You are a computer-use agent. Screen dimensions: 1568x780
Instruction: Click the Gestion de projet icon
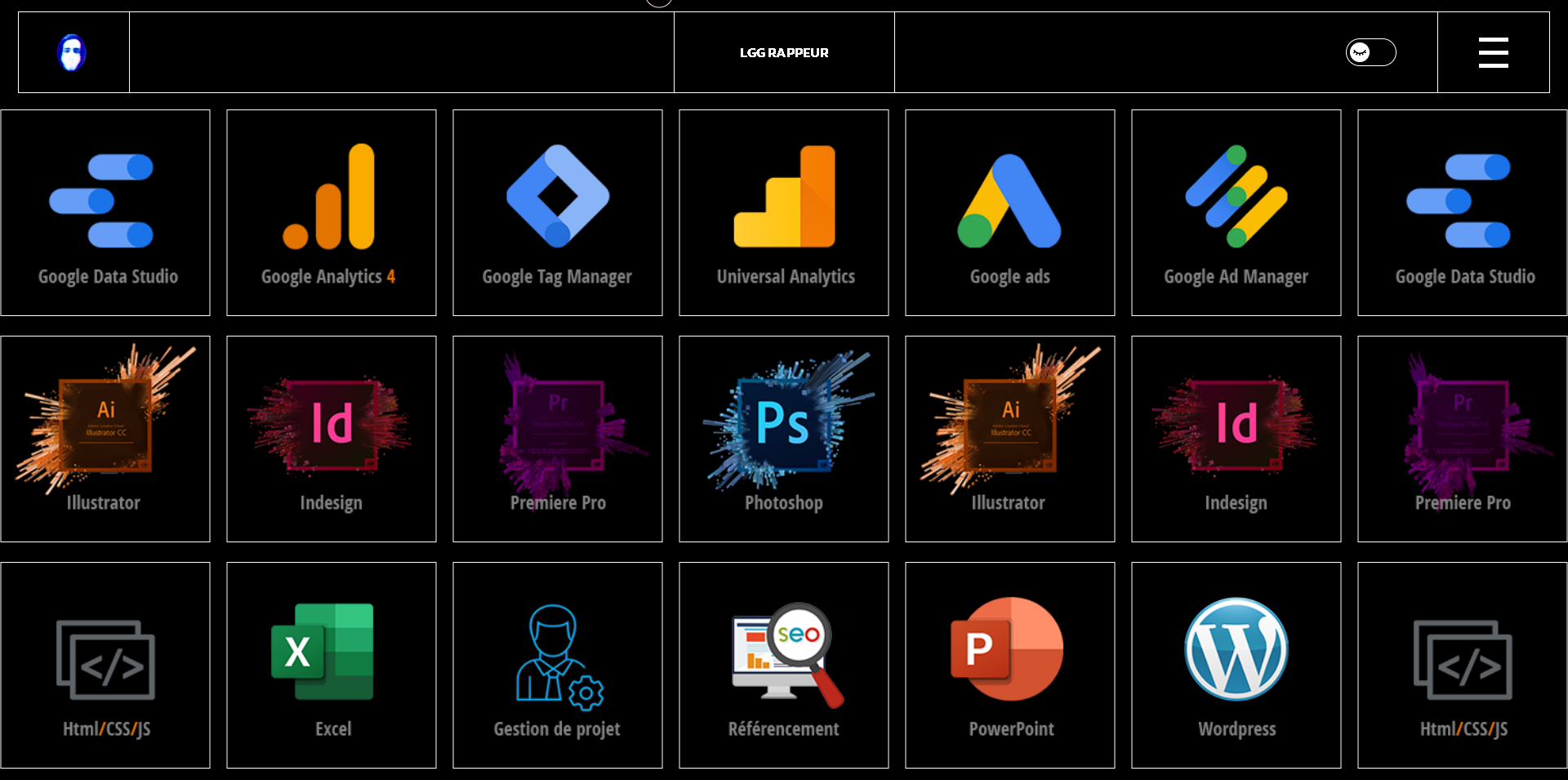tap(559, 655)
